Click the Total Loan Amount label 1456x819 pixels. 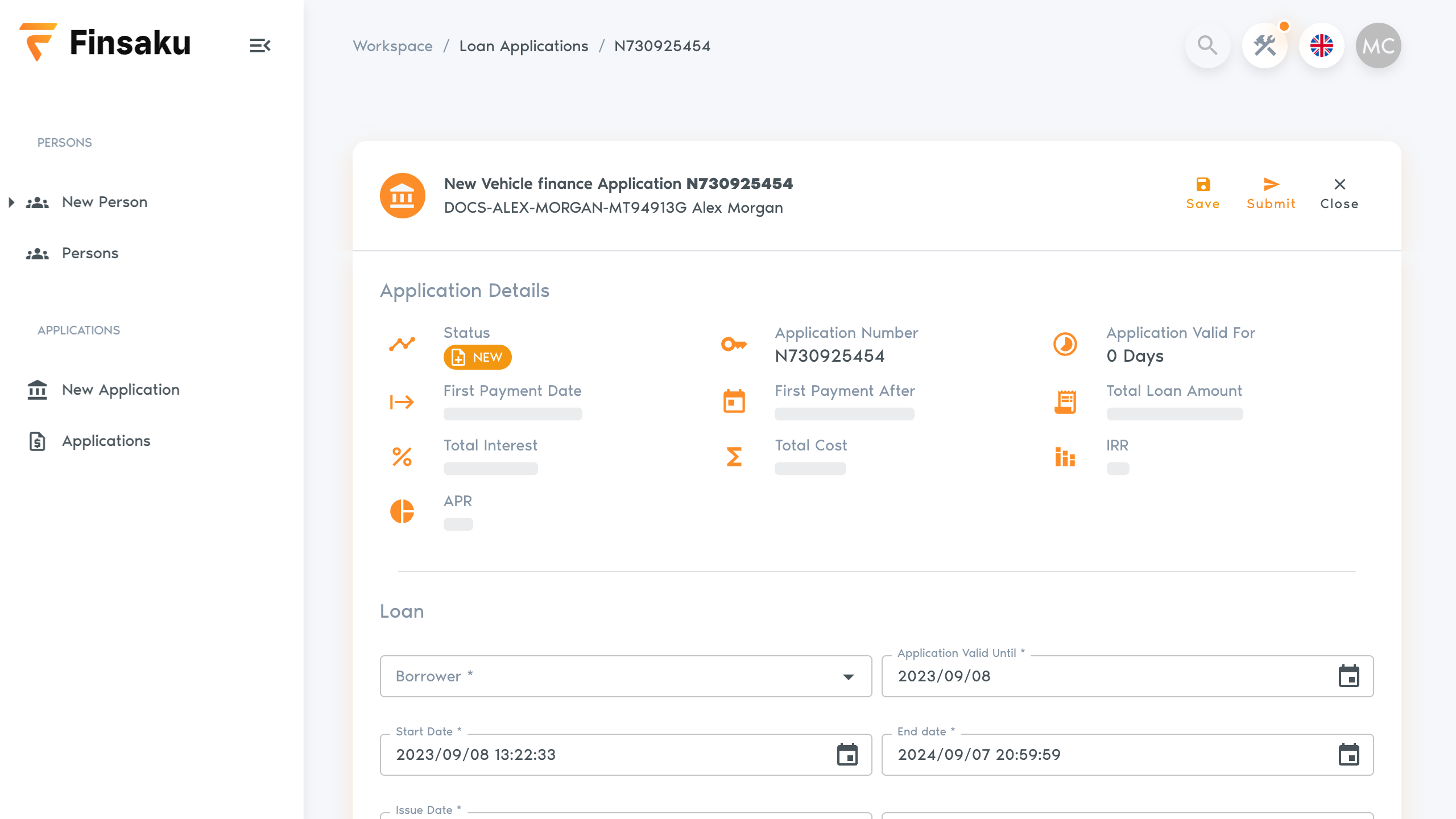(x=1174, y=391)
